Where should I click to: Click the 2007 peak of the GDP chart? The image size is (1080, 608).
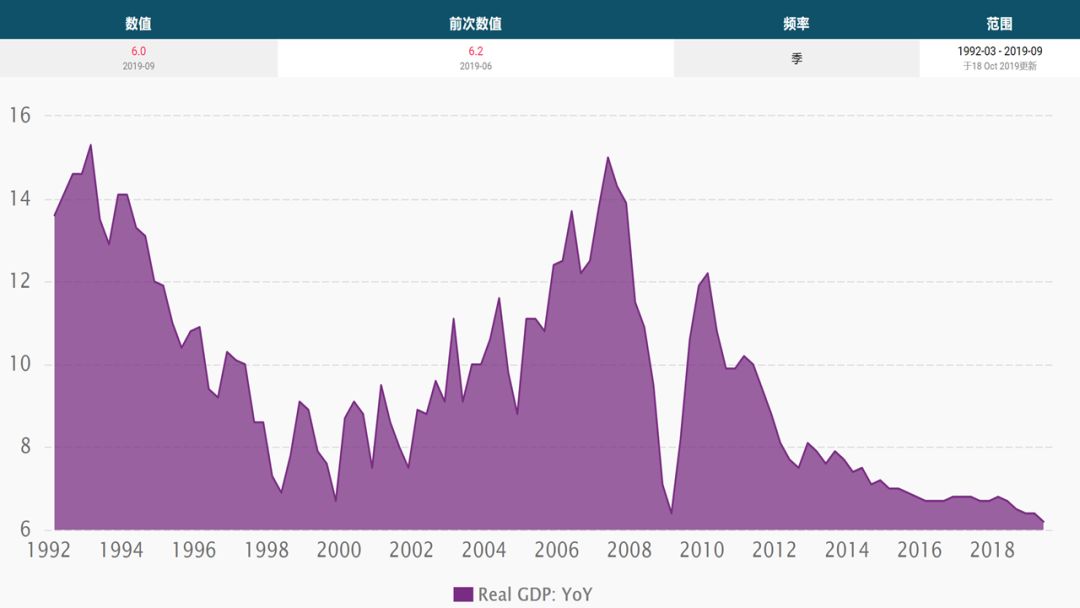(608, 158)
